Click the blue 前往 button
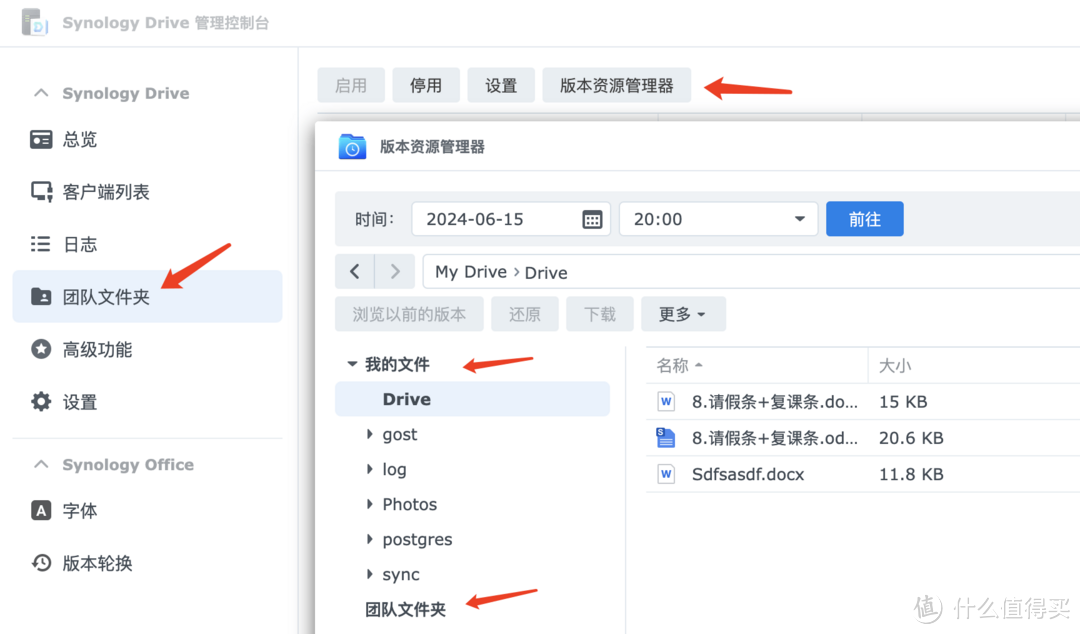The image size is (1080, 634). [864, 219]
